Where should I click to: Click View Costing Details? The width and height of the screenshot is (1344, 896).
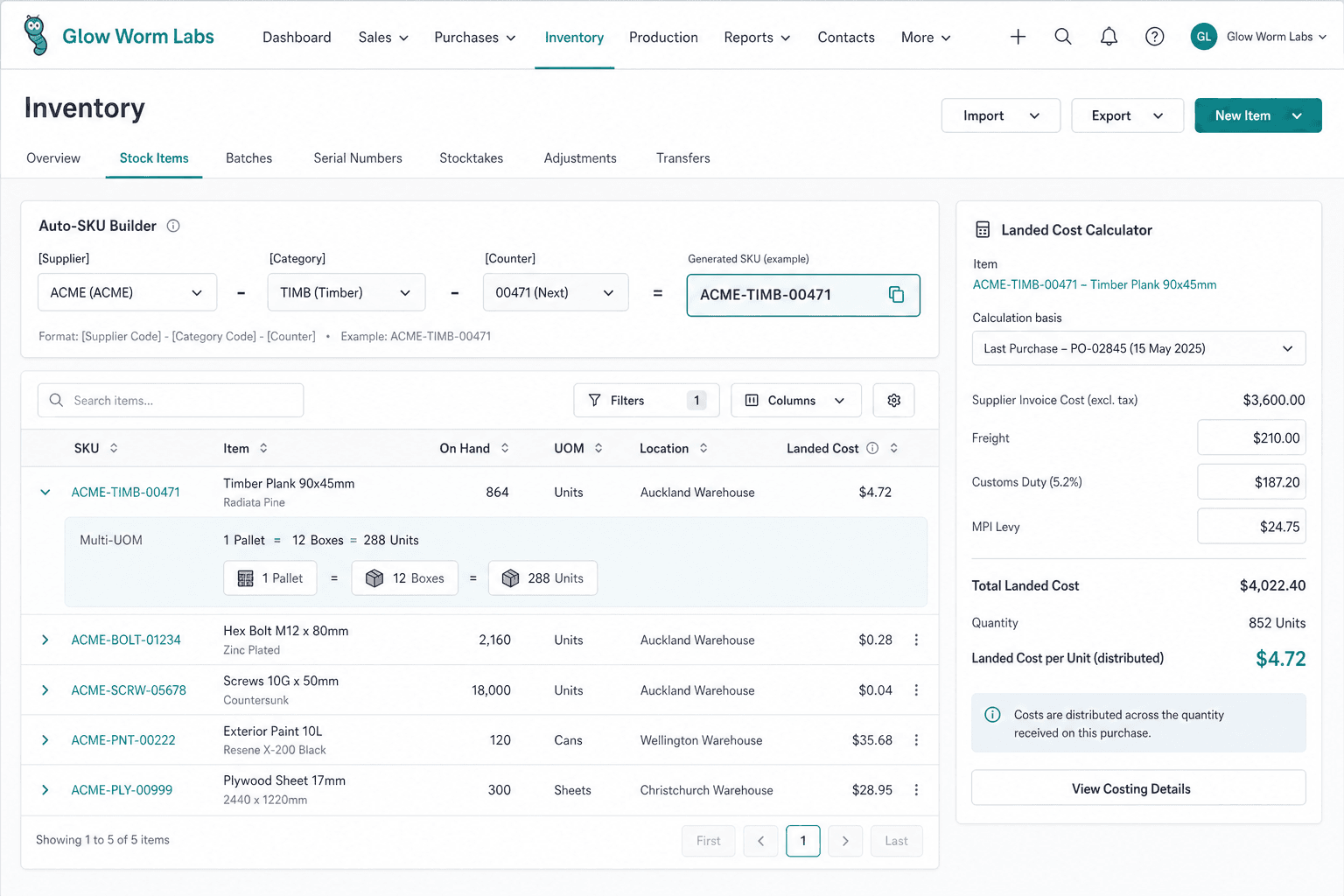tap(1138, 788)
